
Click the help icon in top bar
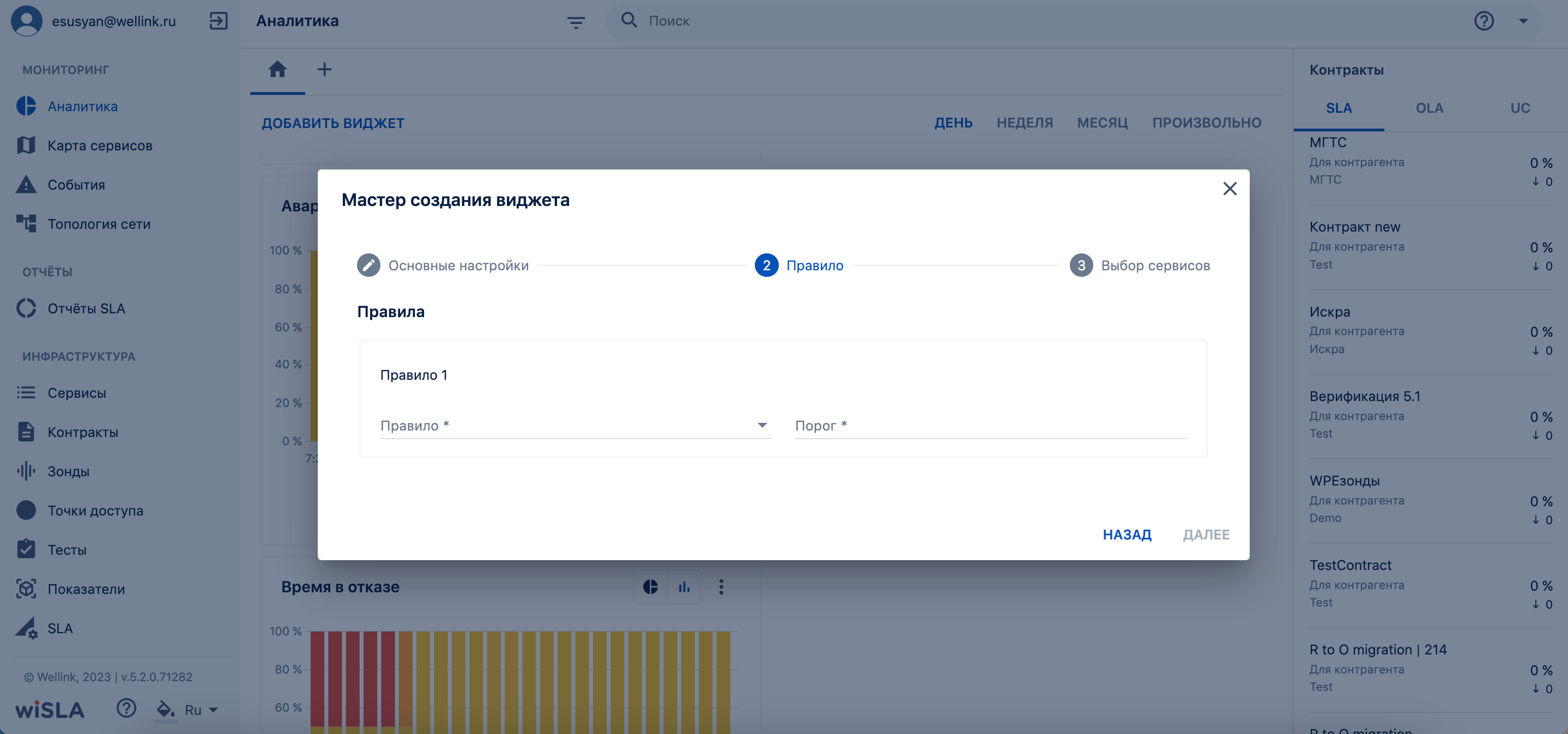[x=1484, y=21]
